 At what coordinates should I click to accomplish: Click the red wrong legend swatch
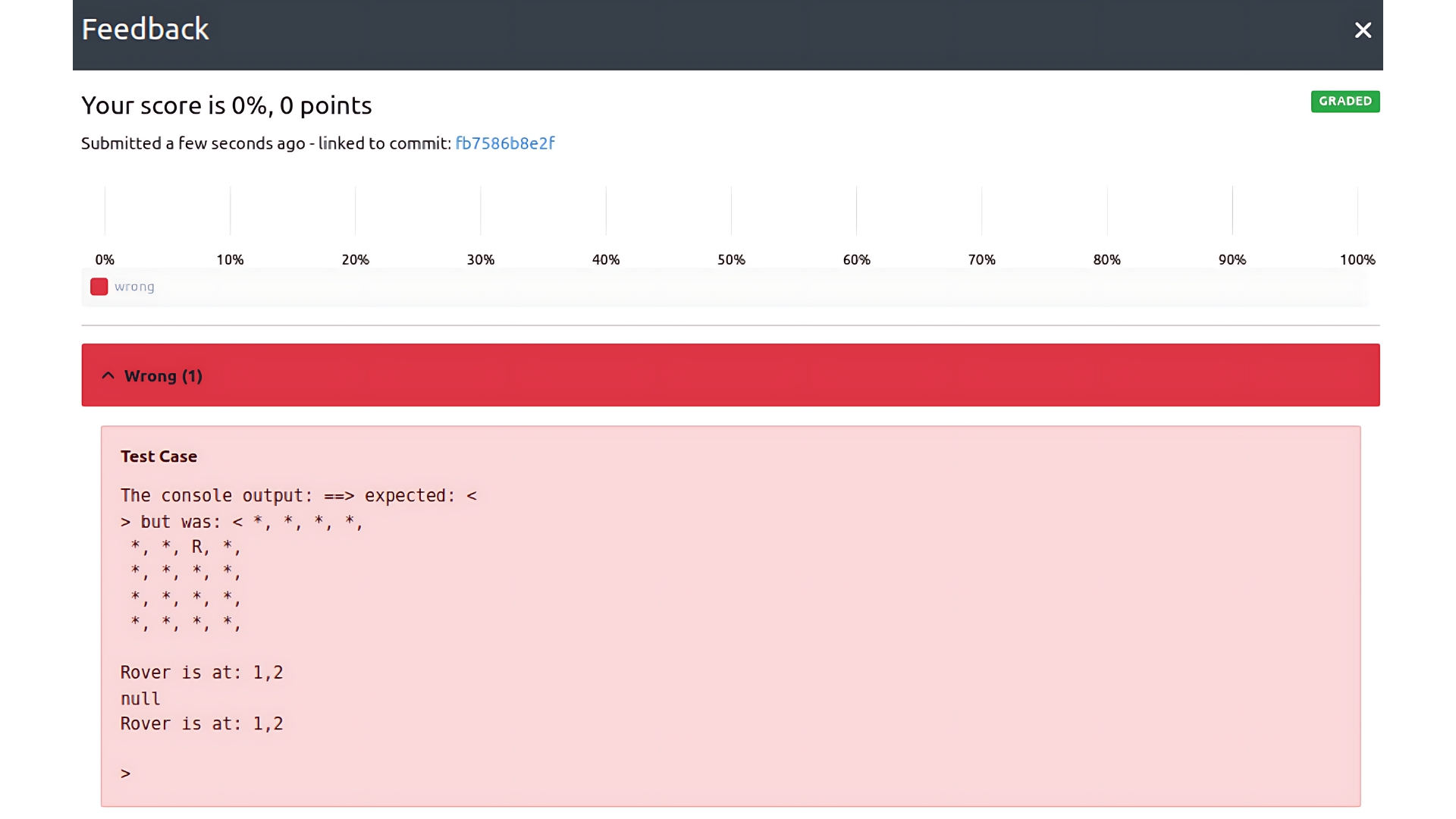[99, 287]
